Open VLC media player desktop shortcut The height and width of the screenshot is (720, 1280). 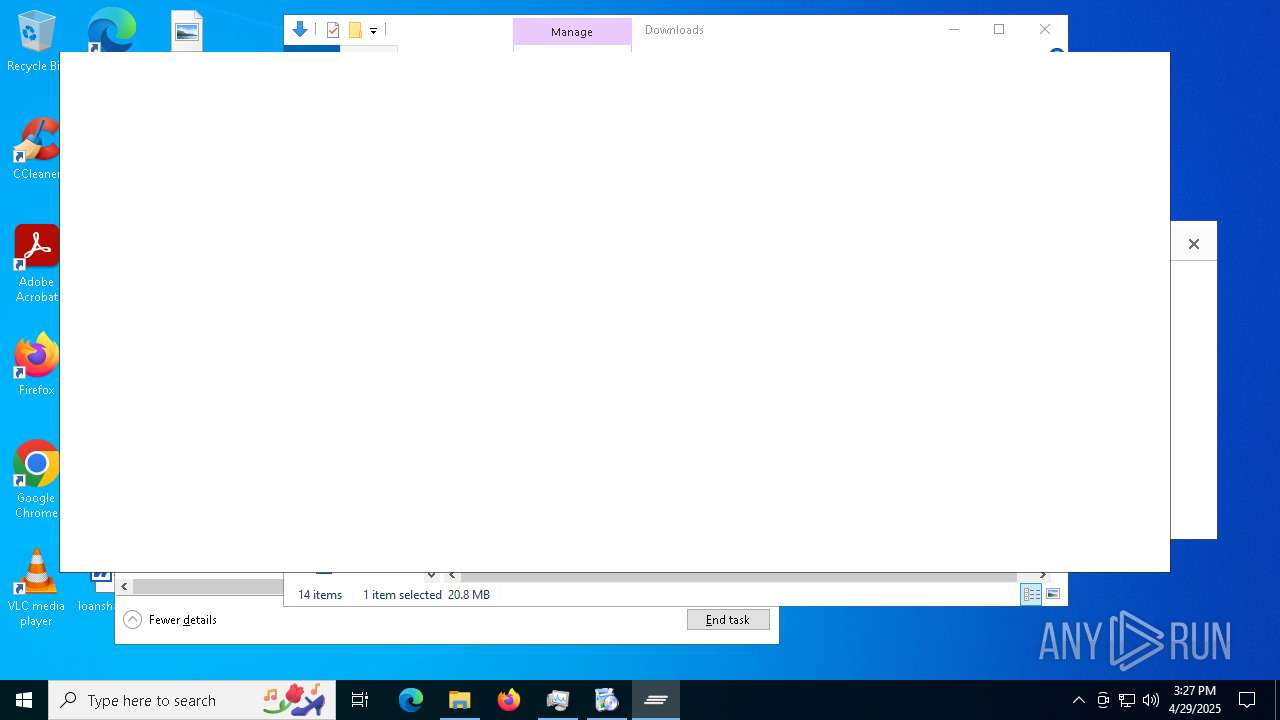coord(36,588)
